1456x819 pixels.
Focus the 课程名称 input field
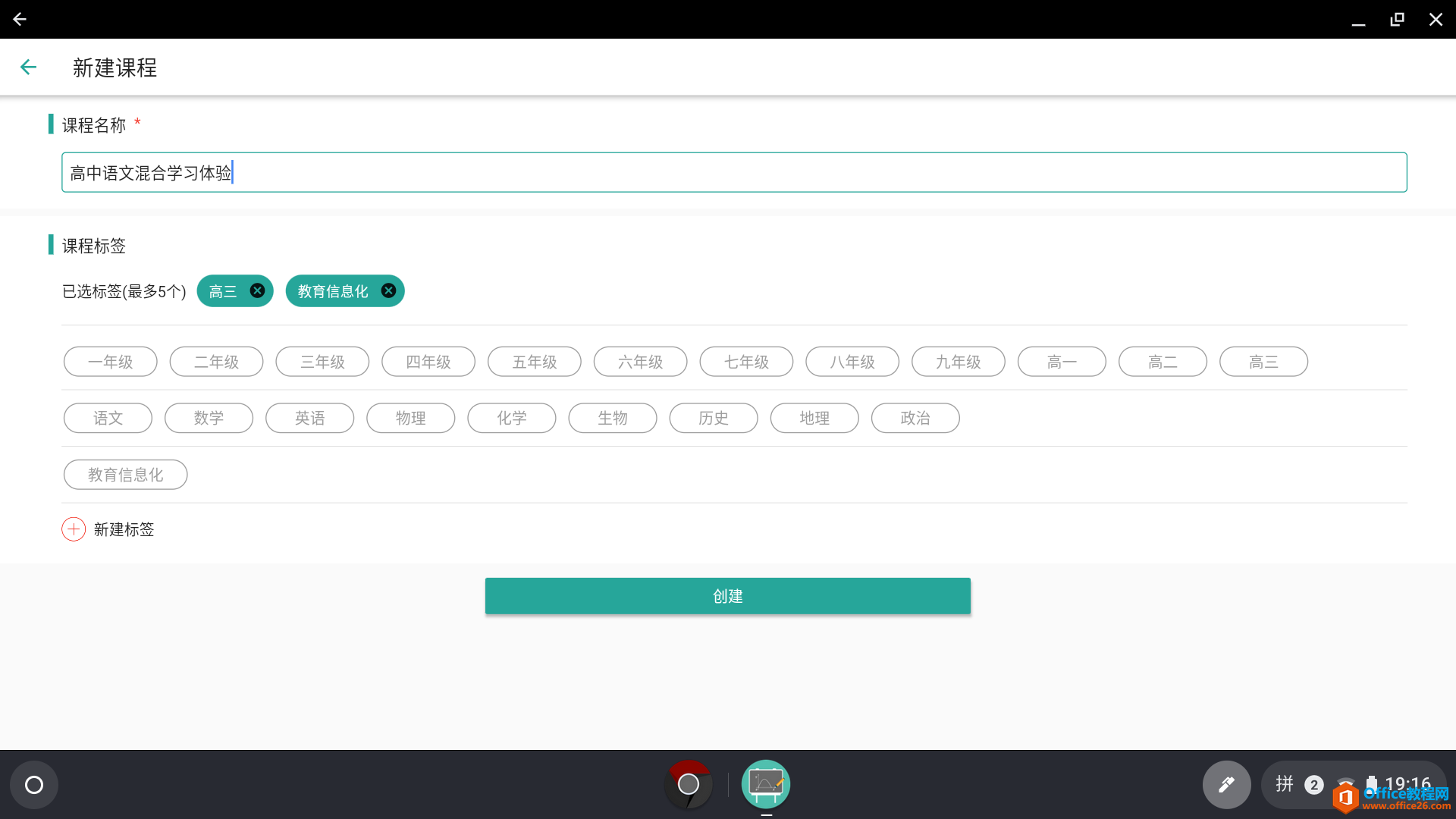click(x=734, y=172)
